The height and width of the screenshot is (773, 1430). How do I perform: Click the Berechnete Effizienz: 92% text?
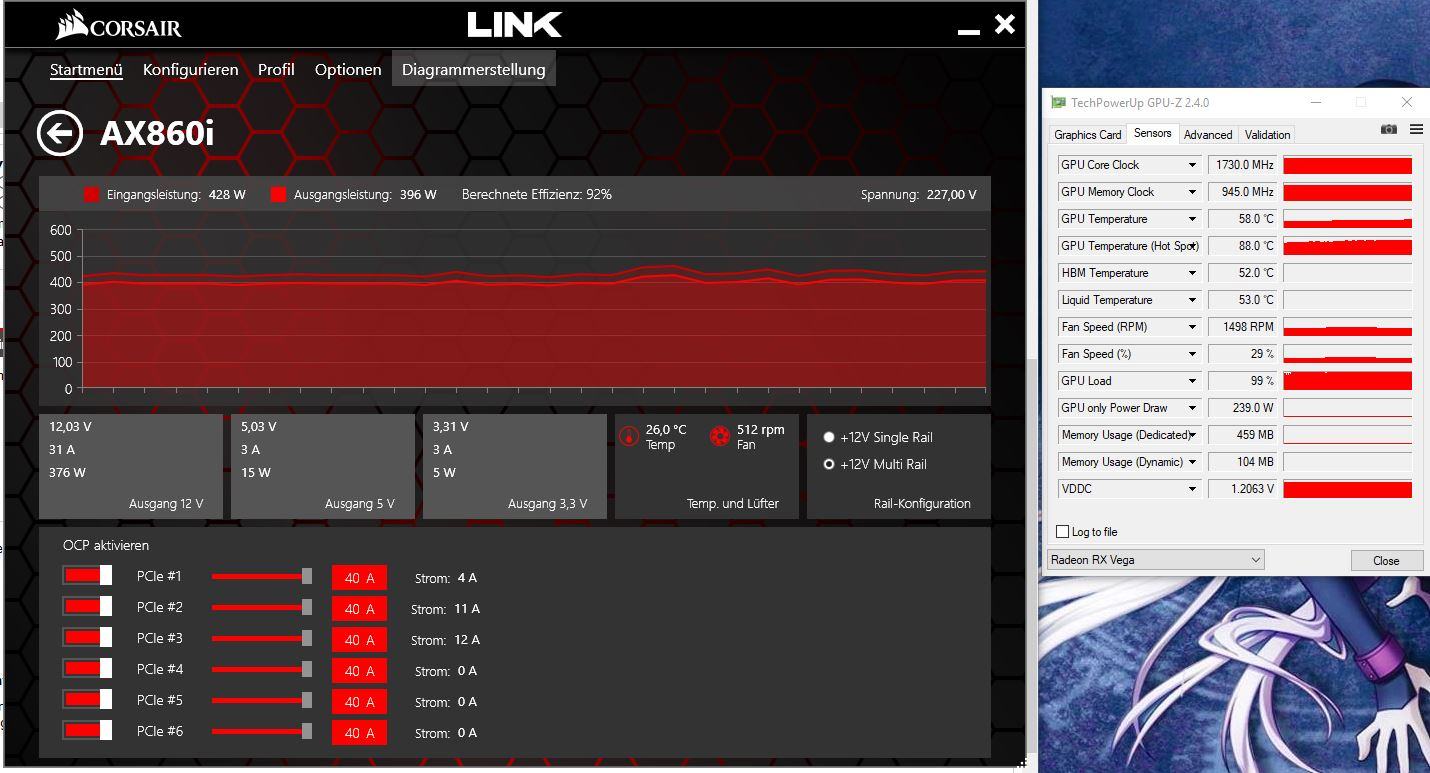point(537,194)
